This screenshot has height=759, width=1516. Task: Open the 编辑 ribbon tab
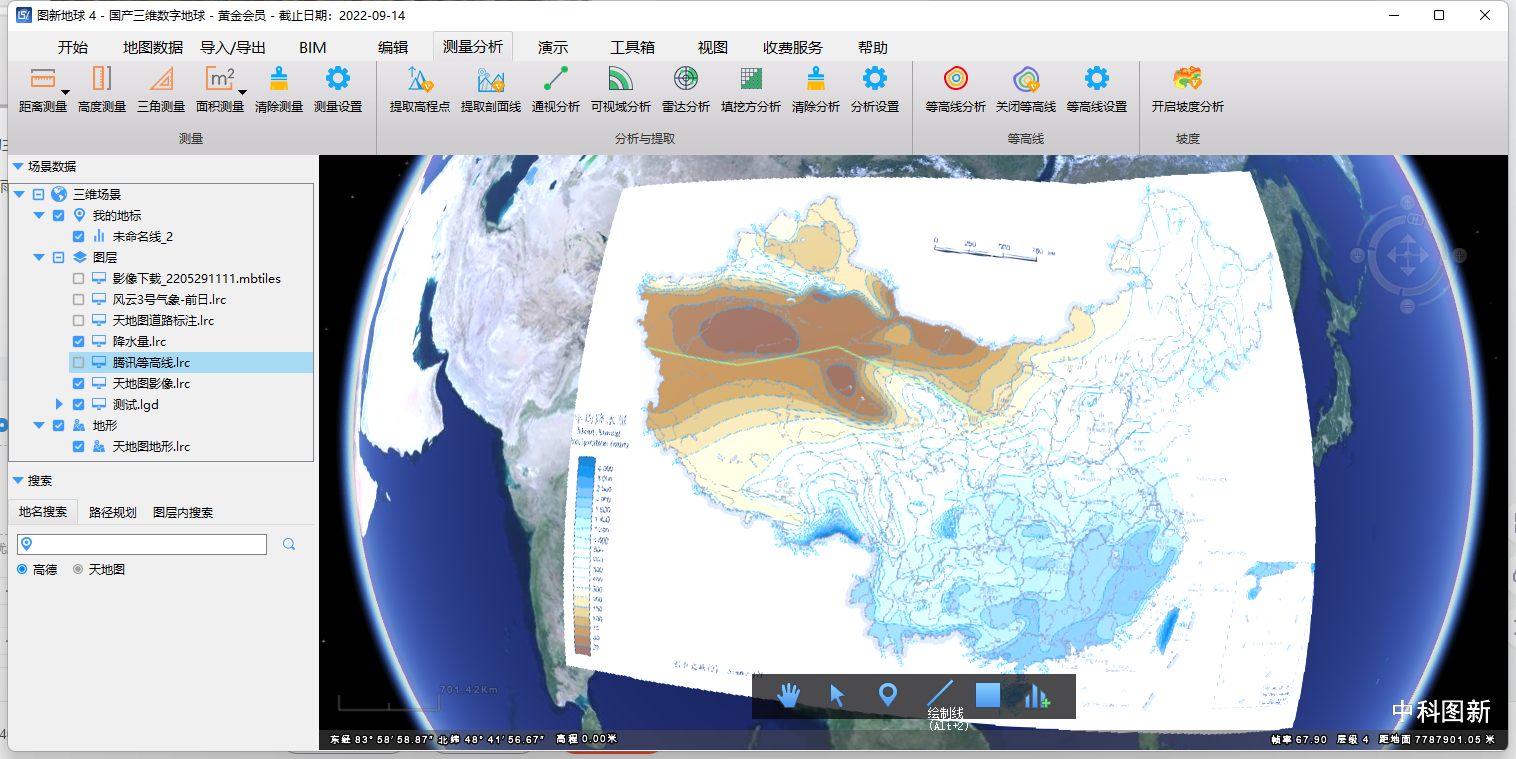tap(393, 47)
